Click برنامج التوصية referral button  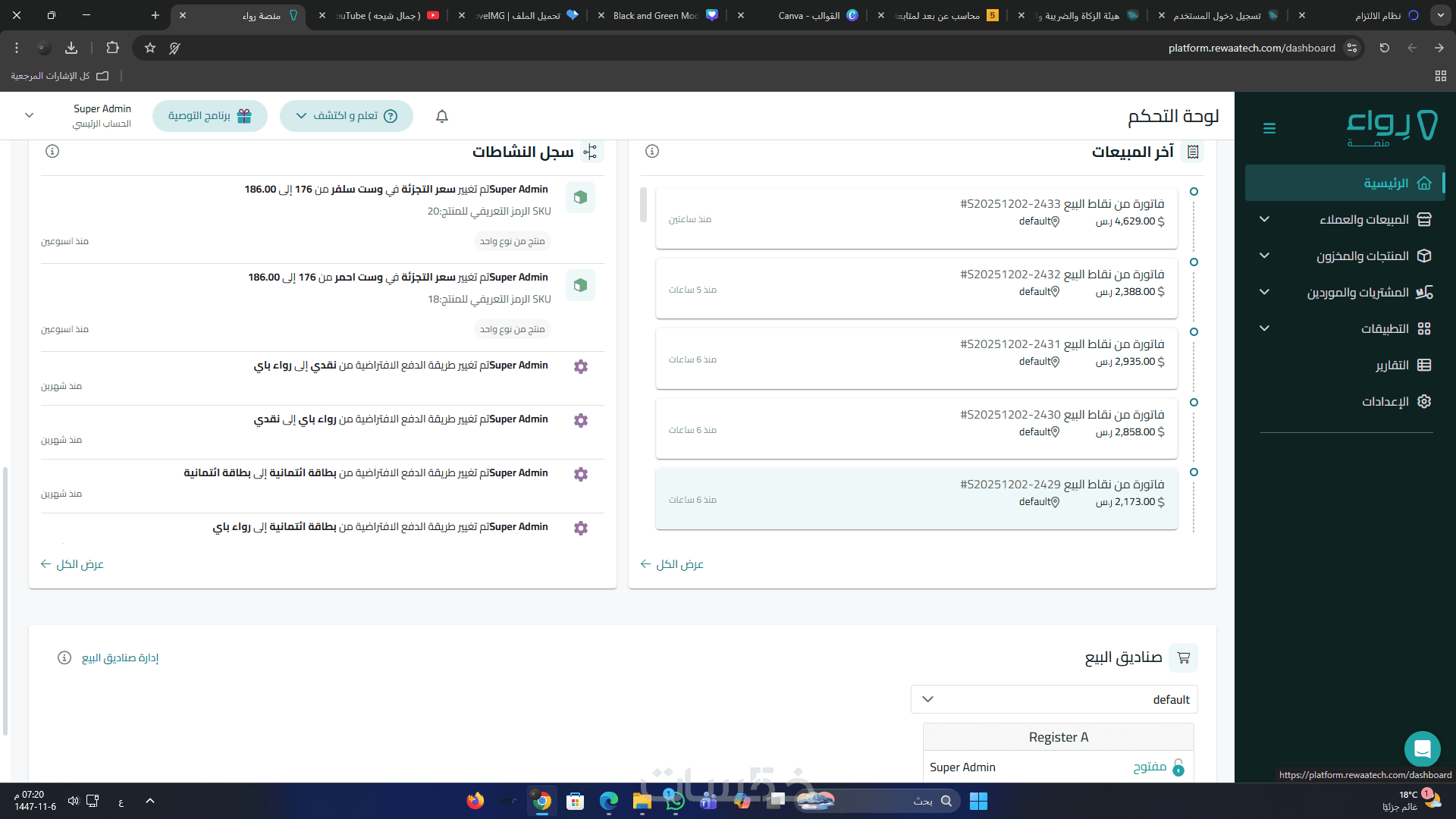pos(210,116)
